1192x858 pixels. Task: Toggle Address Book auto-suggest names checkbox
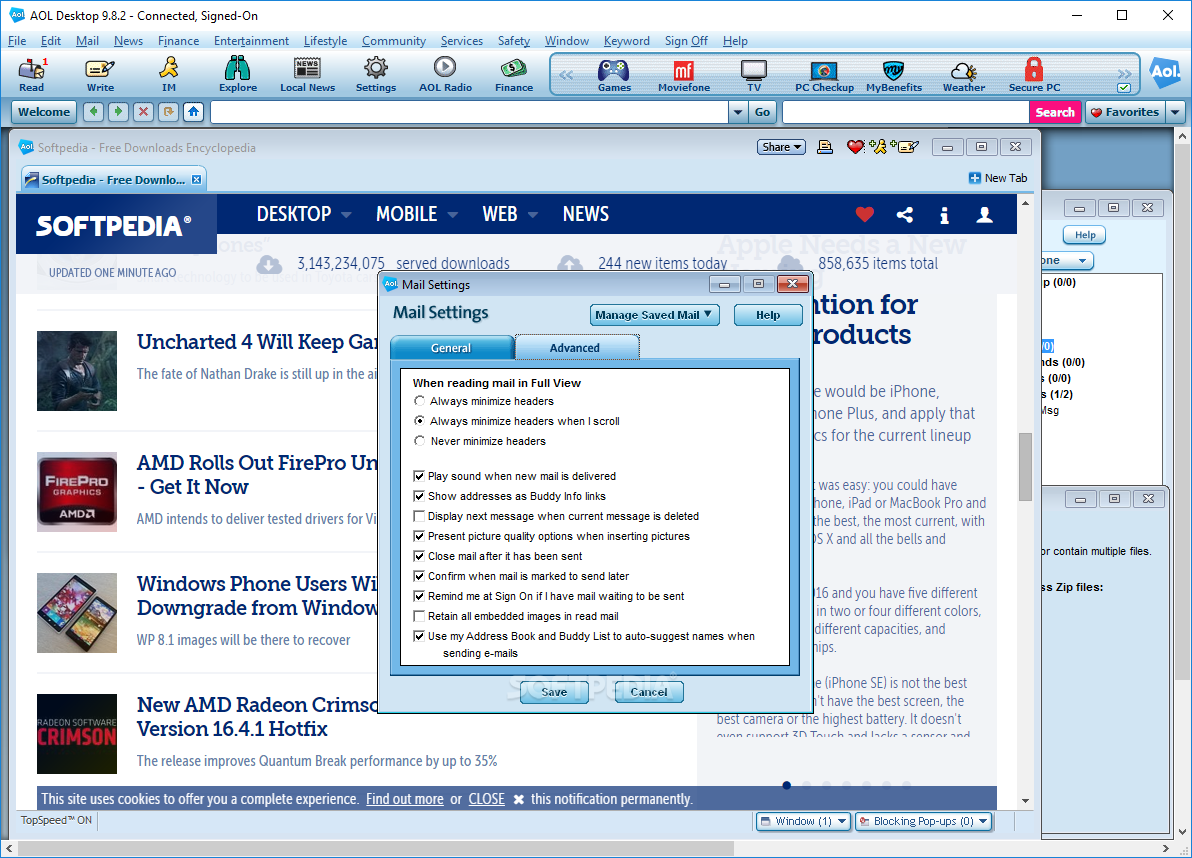click(419, 636)
